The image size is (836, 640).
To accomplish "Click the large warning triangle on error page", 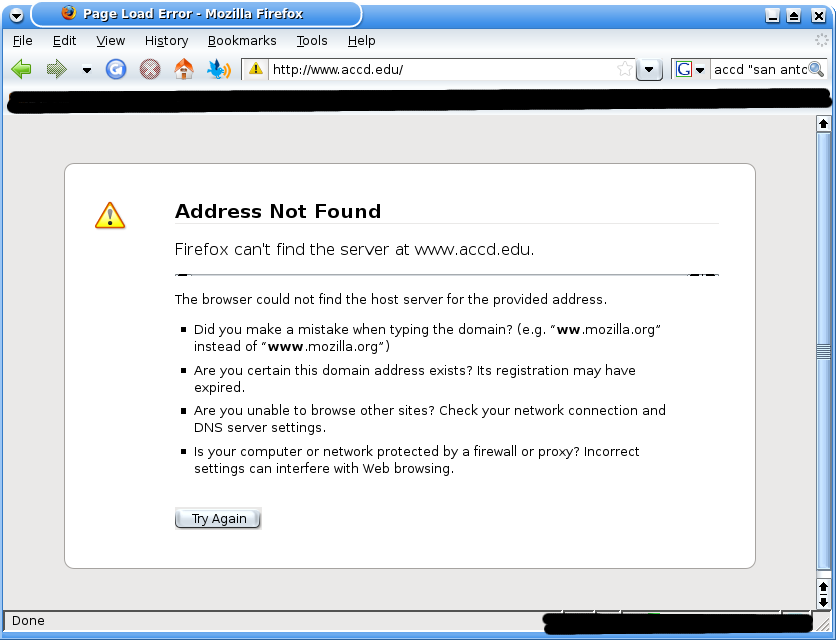I will 110,215.
